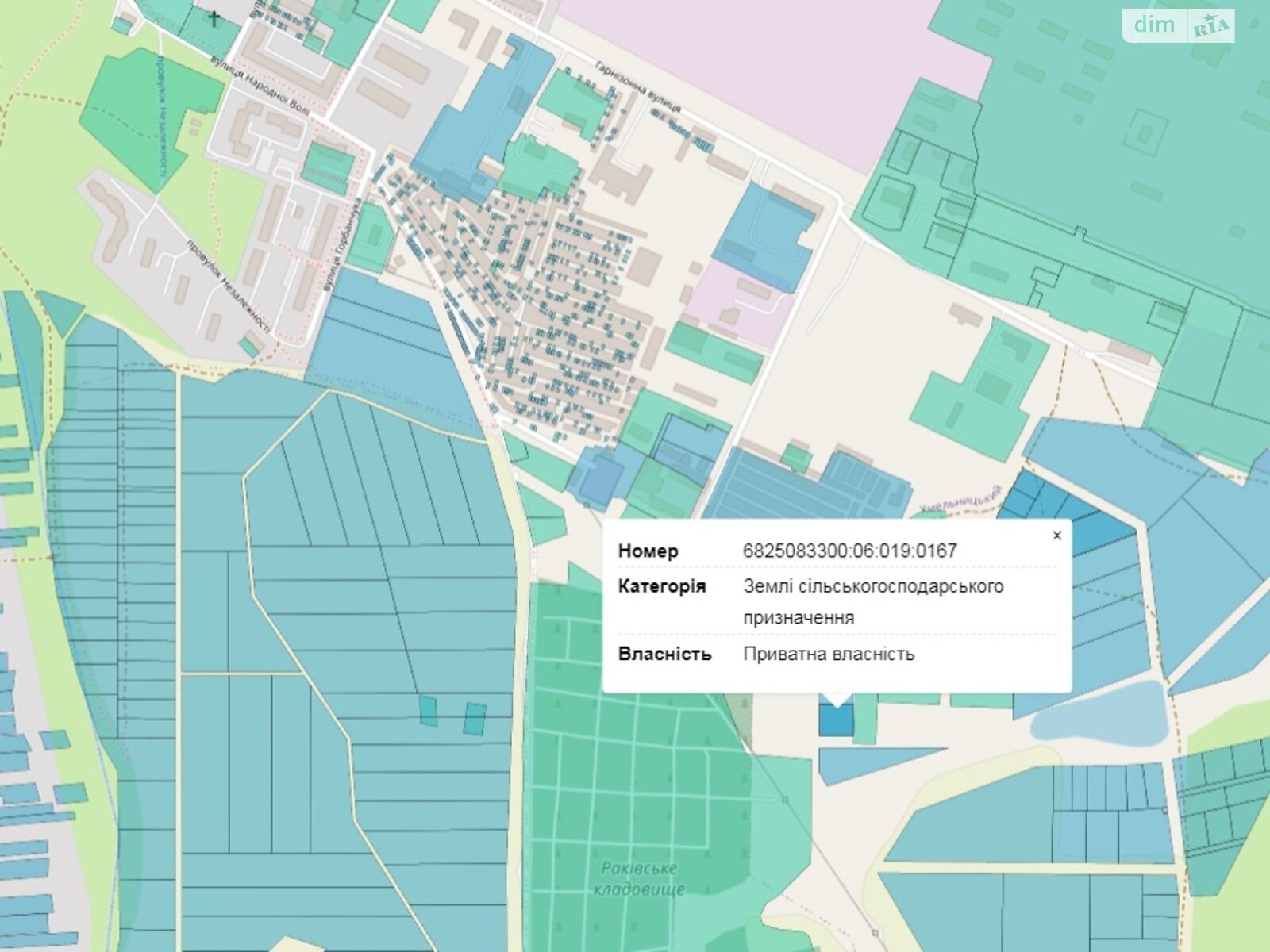
Task: Click the dim.RIA logo watermark
Action: click(x=1180, y=25)
